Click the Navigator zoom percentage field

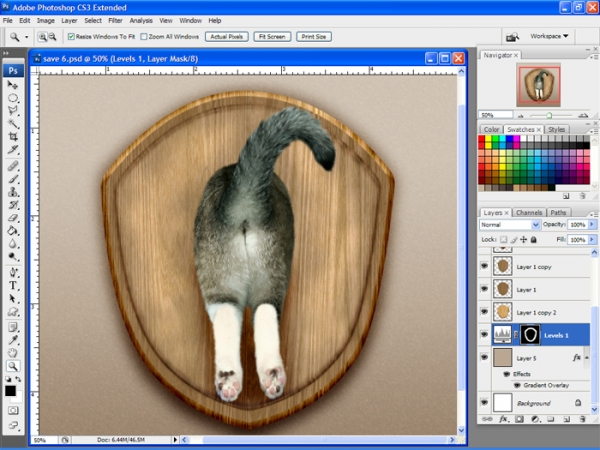point(496,115)
